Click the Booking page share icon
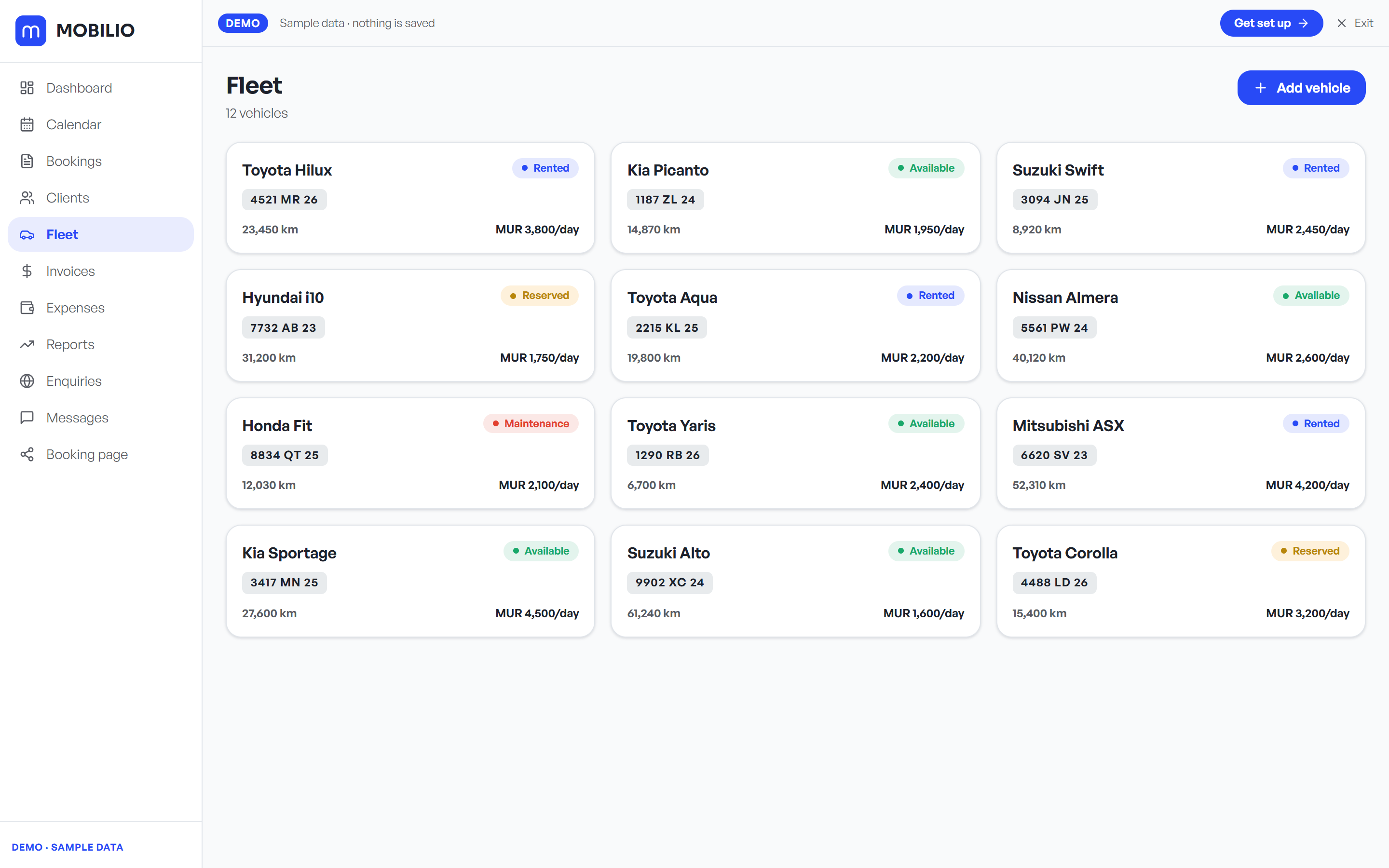The width and height of the screenshot is (1389, 868). pyautogui.click(x=27, y=455)
